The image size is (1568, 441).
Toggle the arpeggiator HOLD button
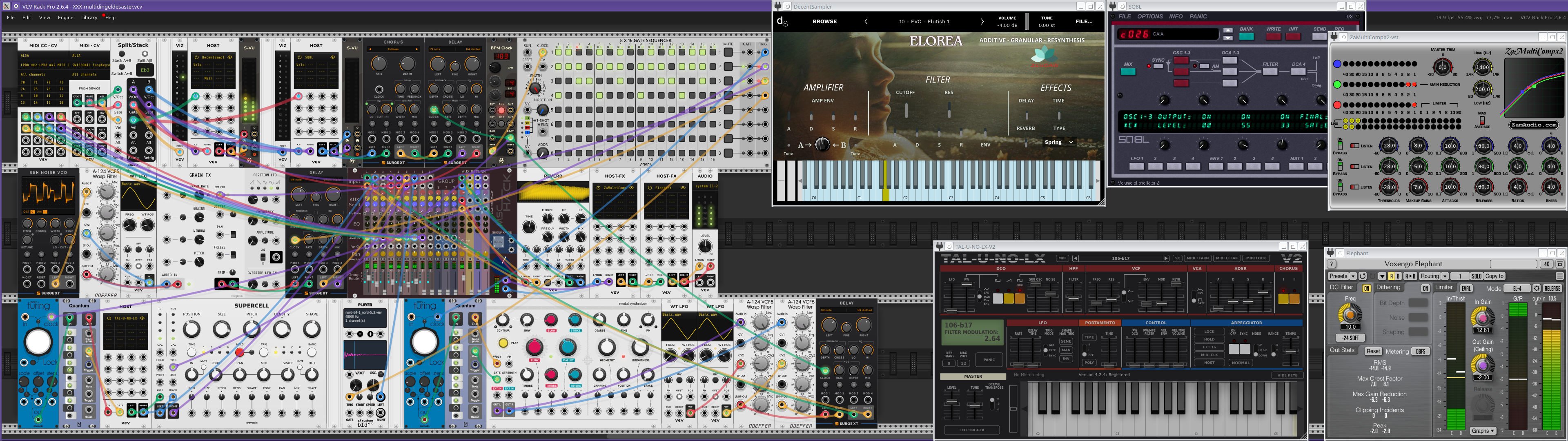(x=1209, y=339)
